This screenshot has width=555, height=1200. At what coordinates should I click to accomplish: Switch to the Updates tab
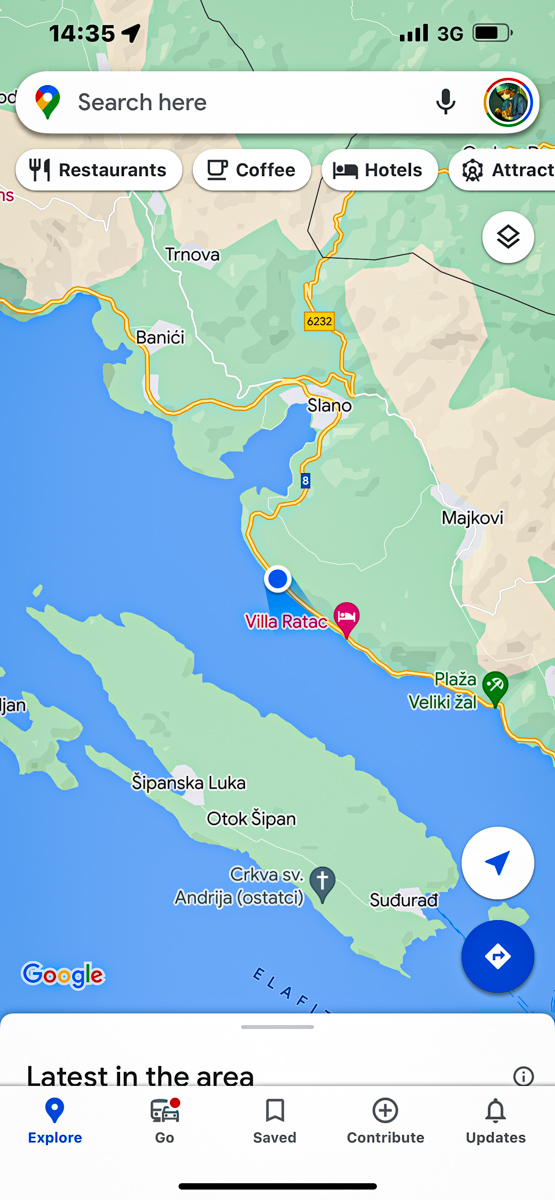495,1121
